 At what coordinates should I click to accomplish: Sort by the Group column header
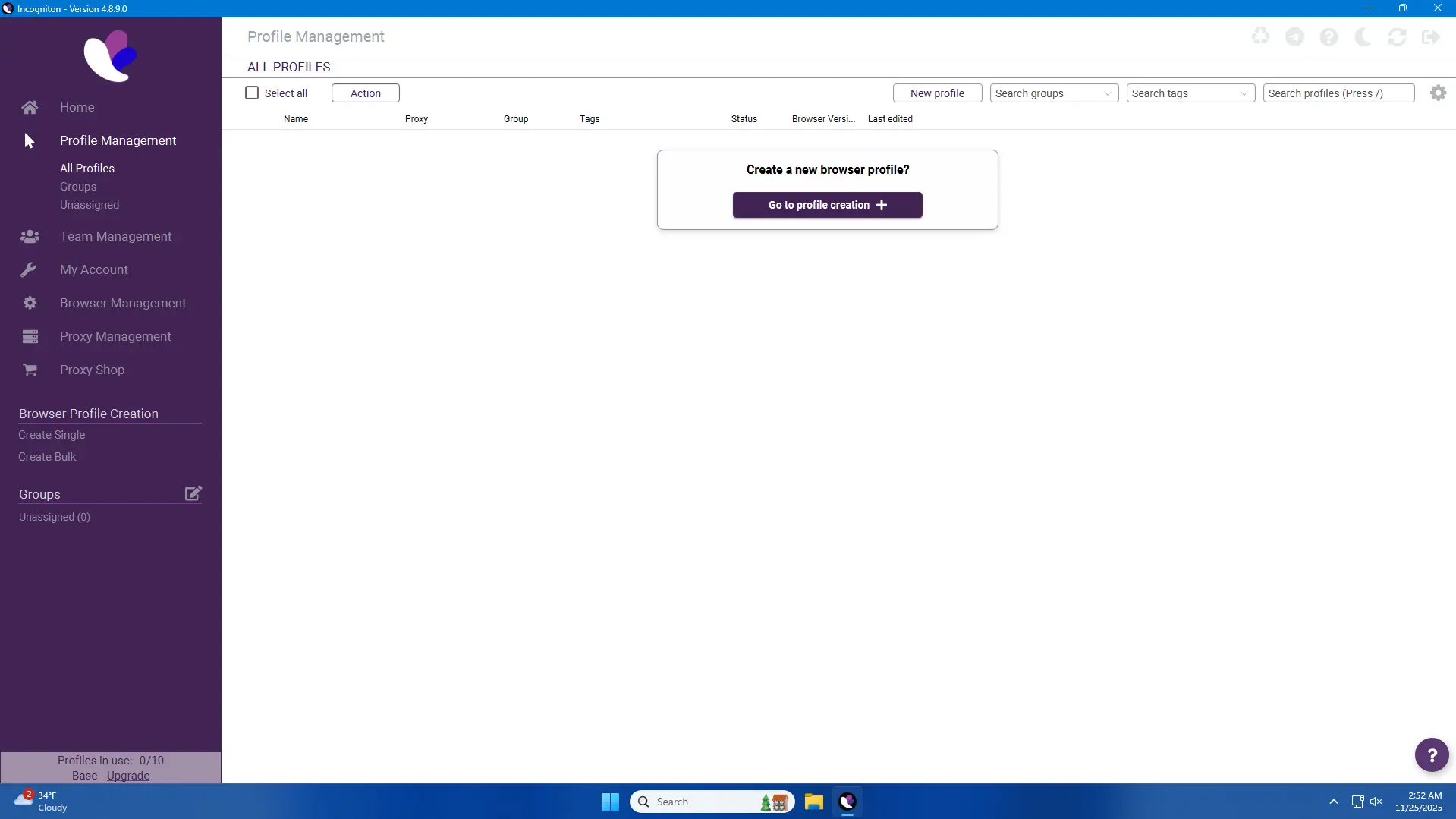pos(516,119)
